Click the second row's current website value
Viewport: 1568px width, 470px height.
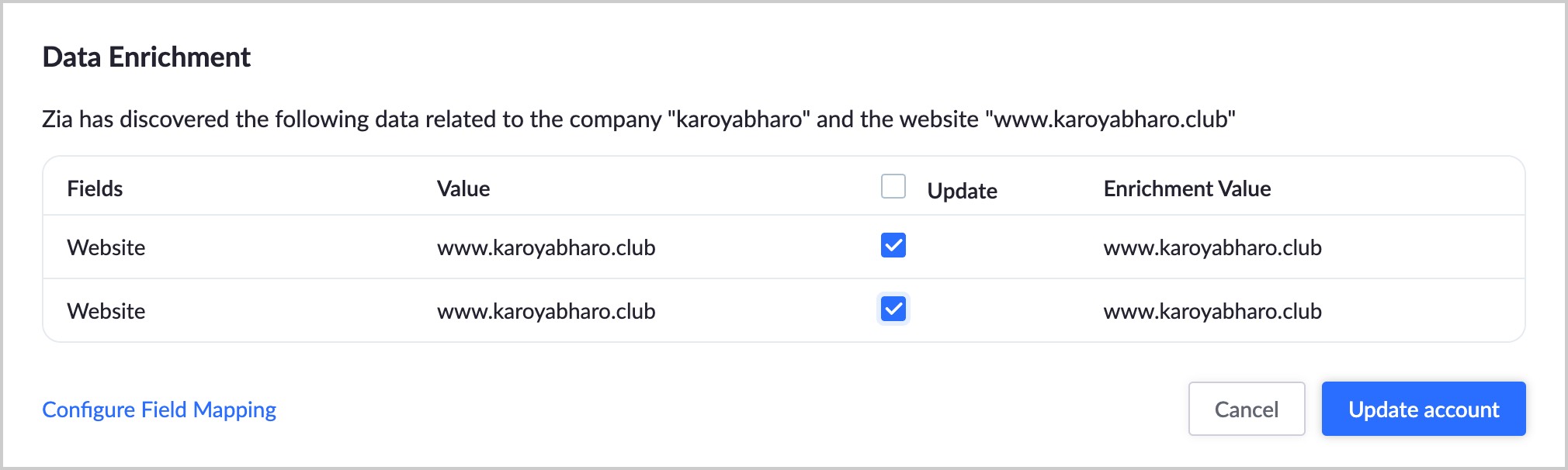coord(546,311)
